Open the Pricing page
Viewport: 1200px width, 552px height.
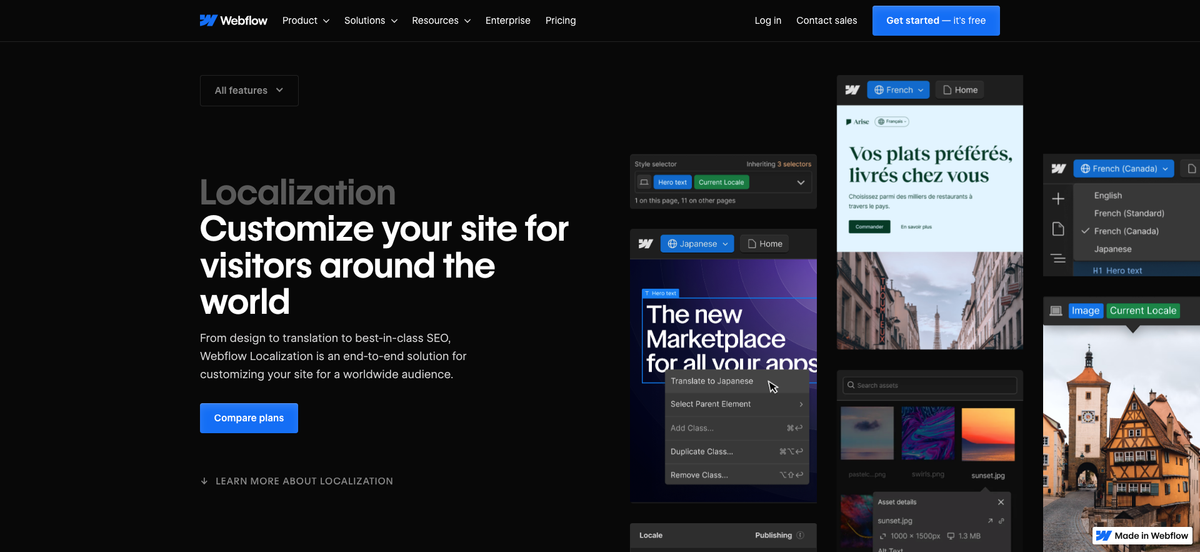[x=561, y=20]
